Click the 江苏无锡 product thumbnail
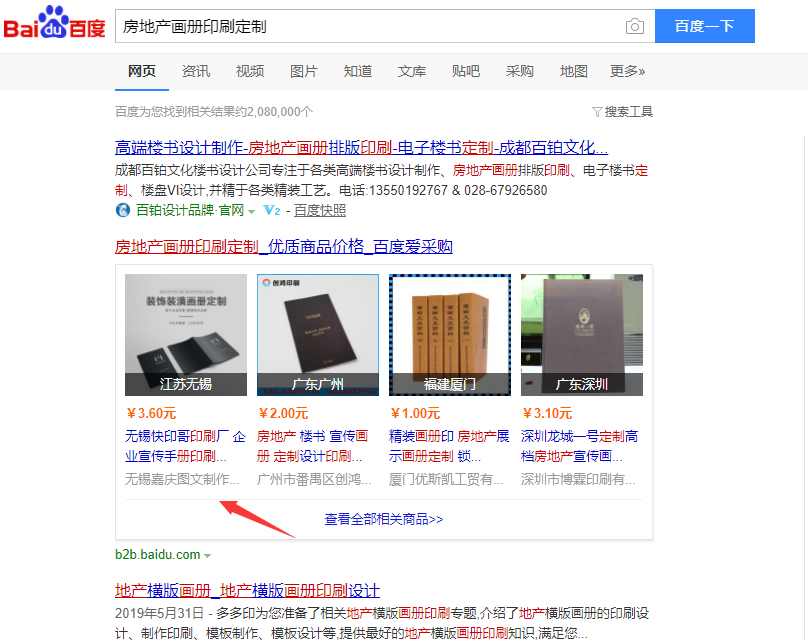The height and width of the screenshot is (641, 808). click(x=186, y=335)
